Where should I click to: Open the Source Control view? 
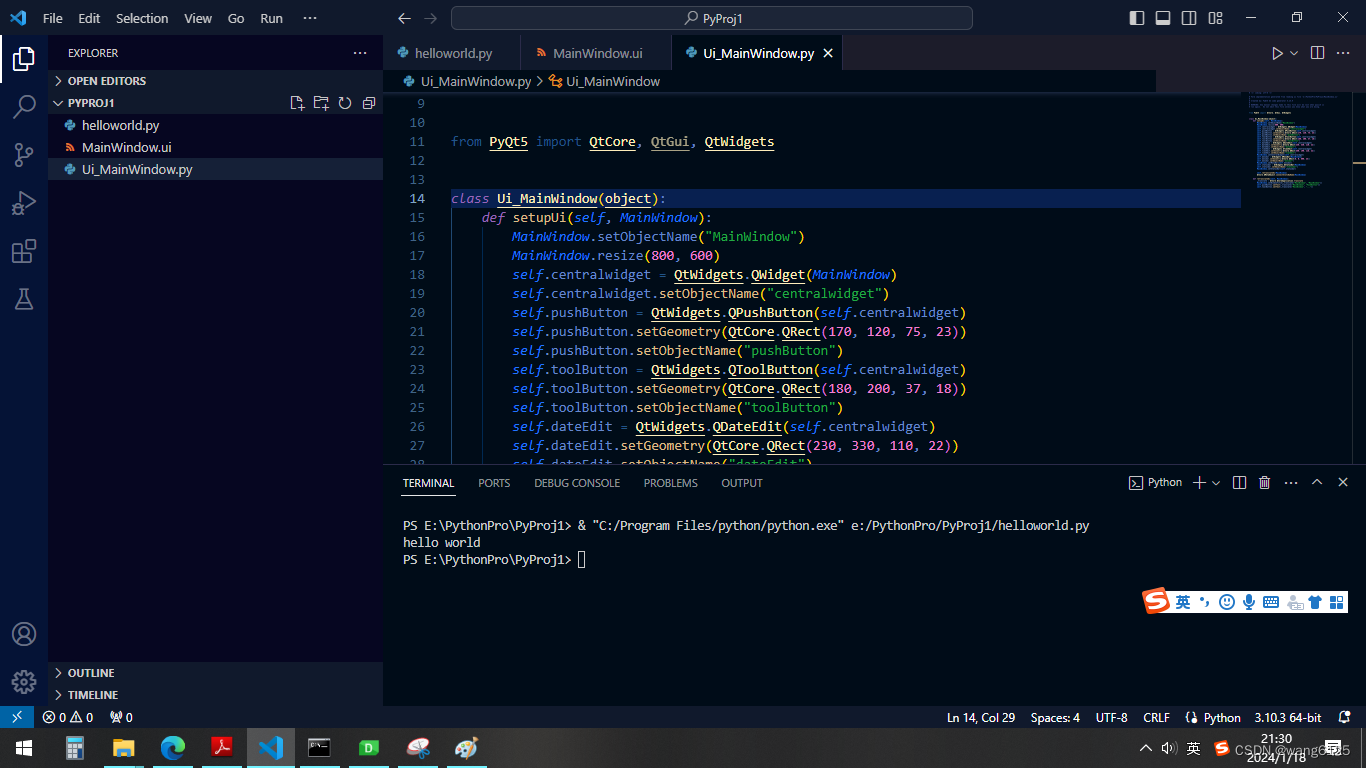click(24, 155)
